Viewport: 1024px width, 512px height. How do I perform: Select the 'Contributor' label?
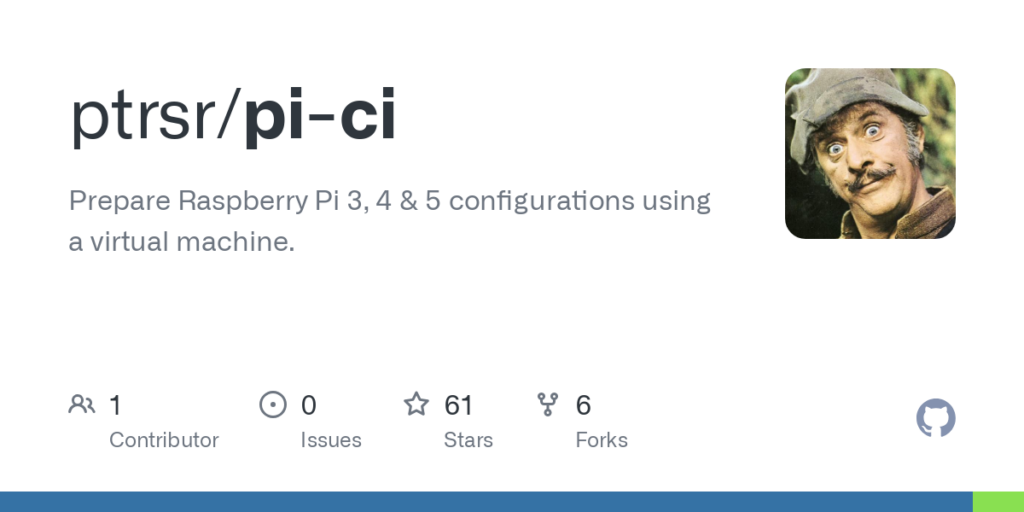(x=164, y=440)
